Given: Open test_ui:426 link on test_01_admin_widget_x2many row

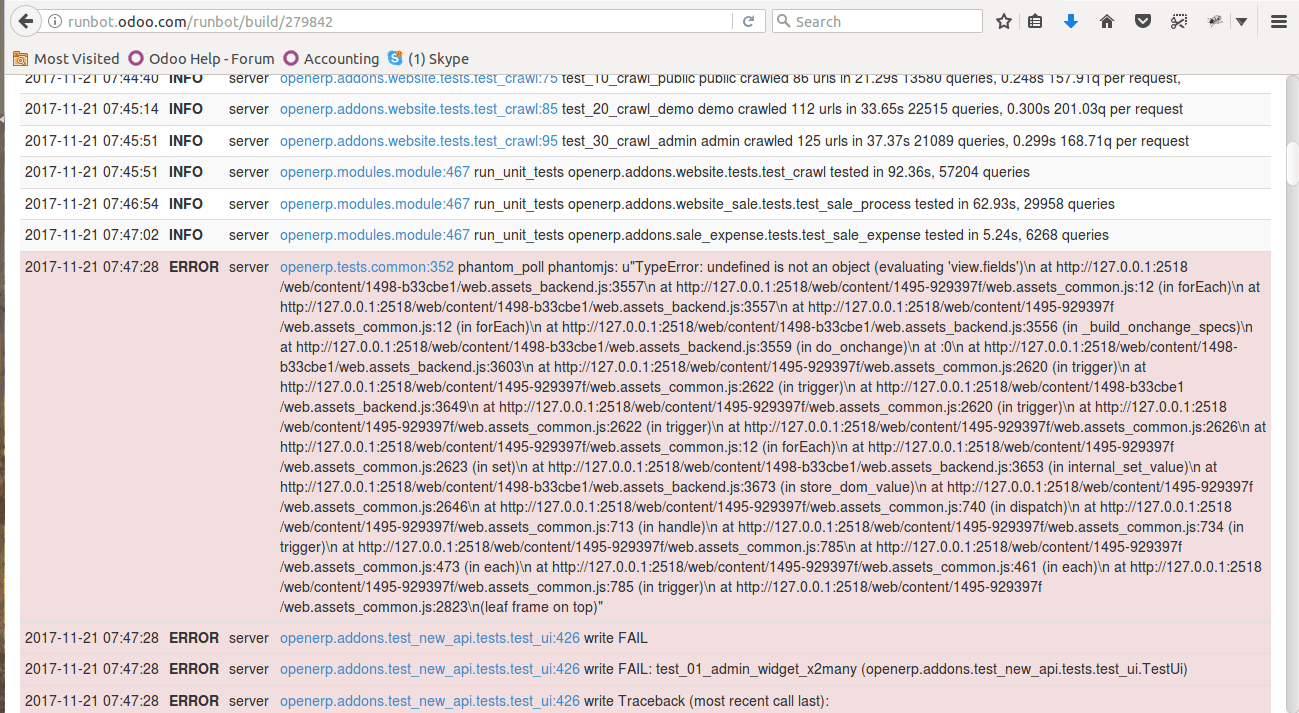Looking at the screenshot, I should [430, 669].
